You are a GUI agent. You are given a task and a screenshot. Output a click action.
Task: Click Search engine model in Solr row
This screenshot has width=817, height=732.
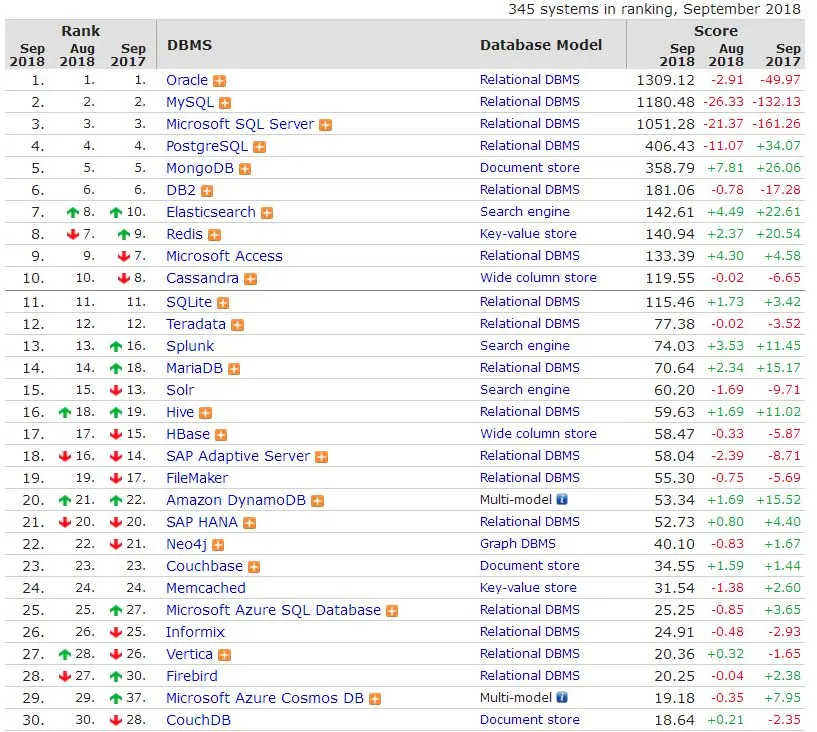[525, 390]
